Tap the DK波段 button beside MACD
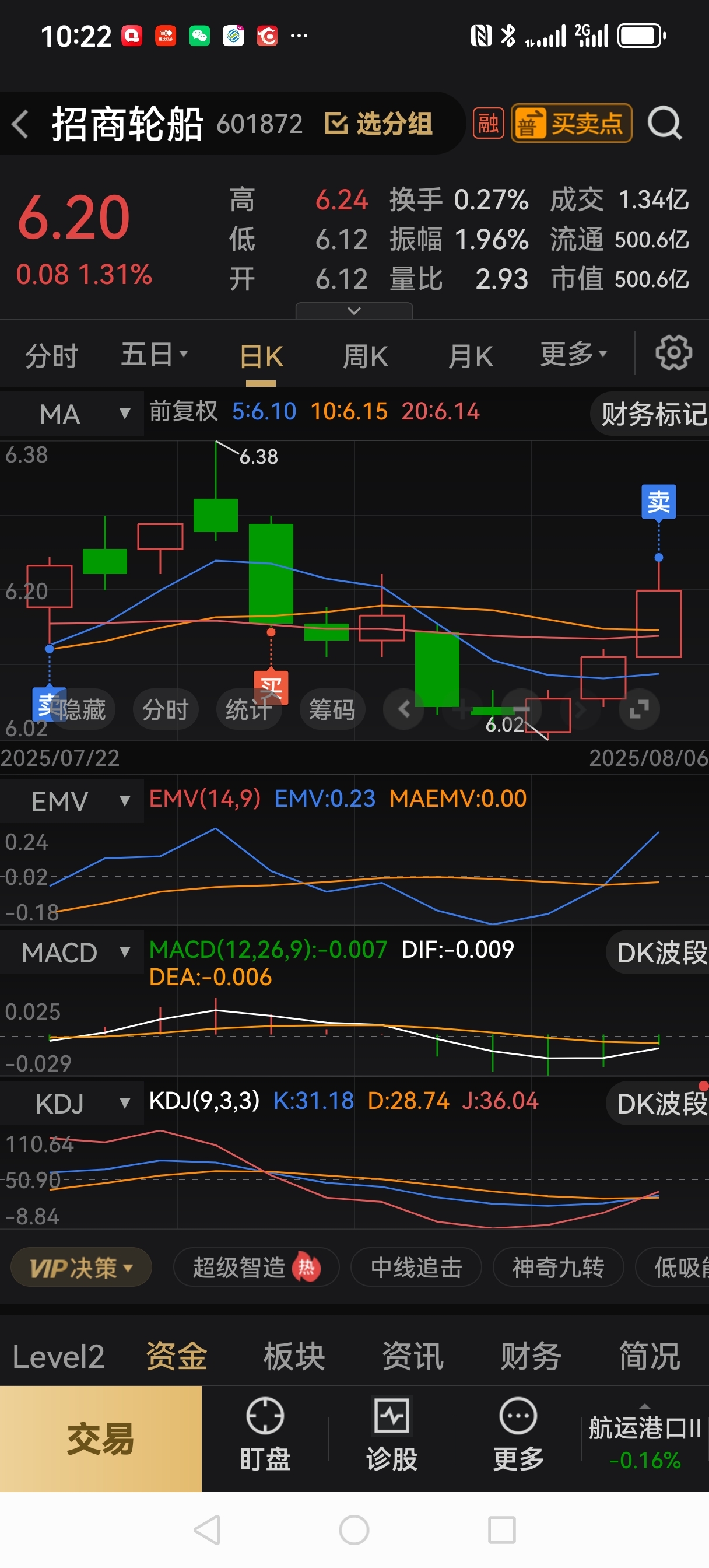 [x=658, y=953]
